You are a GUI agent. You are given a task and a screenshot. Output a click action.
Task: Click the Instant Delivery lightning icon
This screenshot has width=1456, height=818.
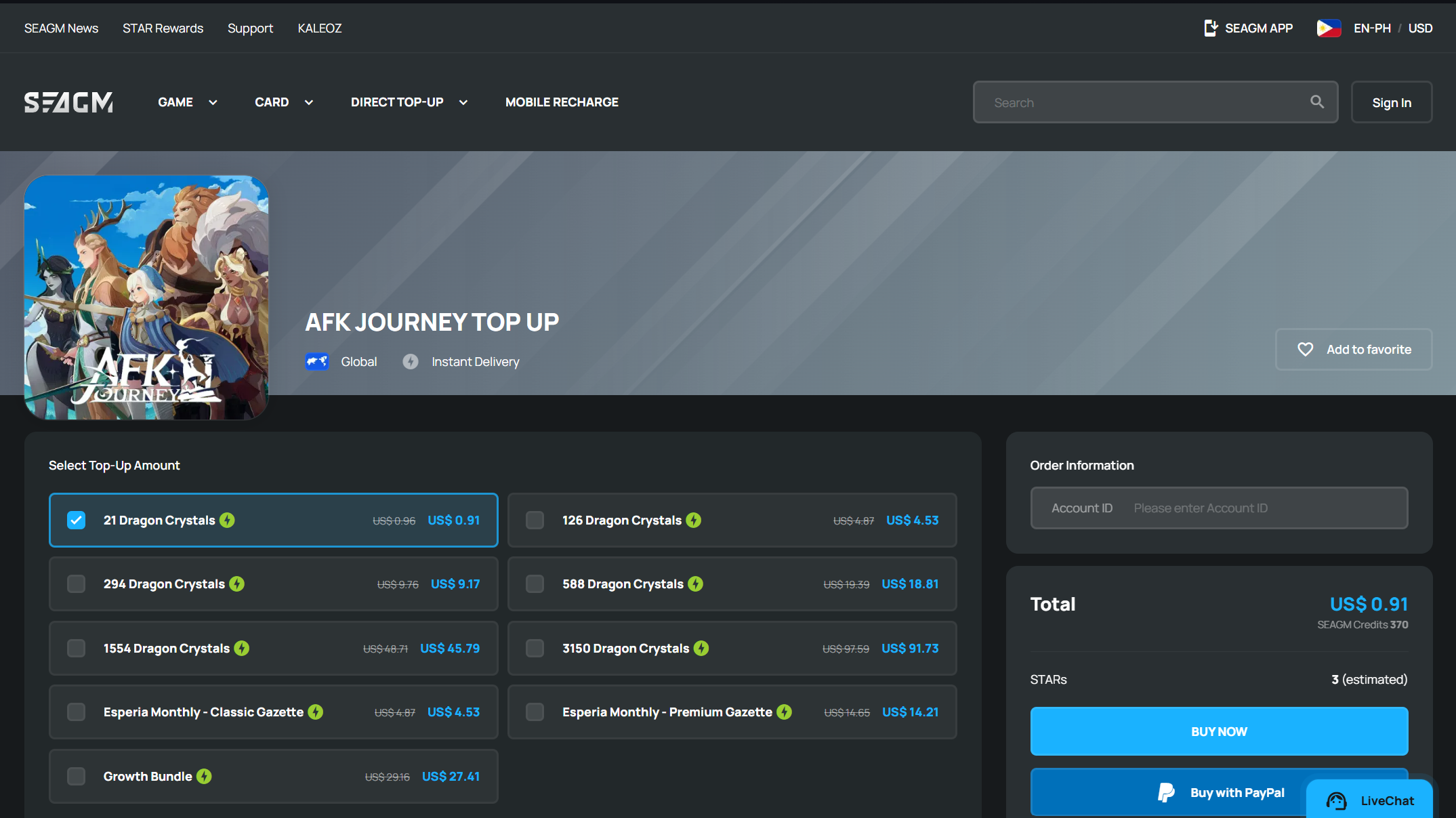click(411, 362)
